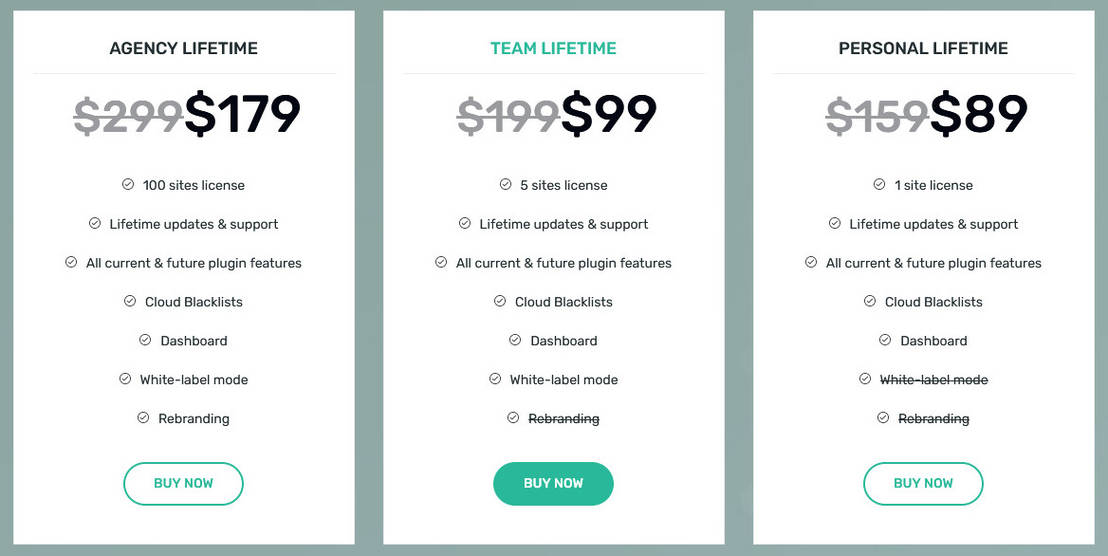Click the $179 Agency price
The image size is (1108, 556).
(242, 114)
